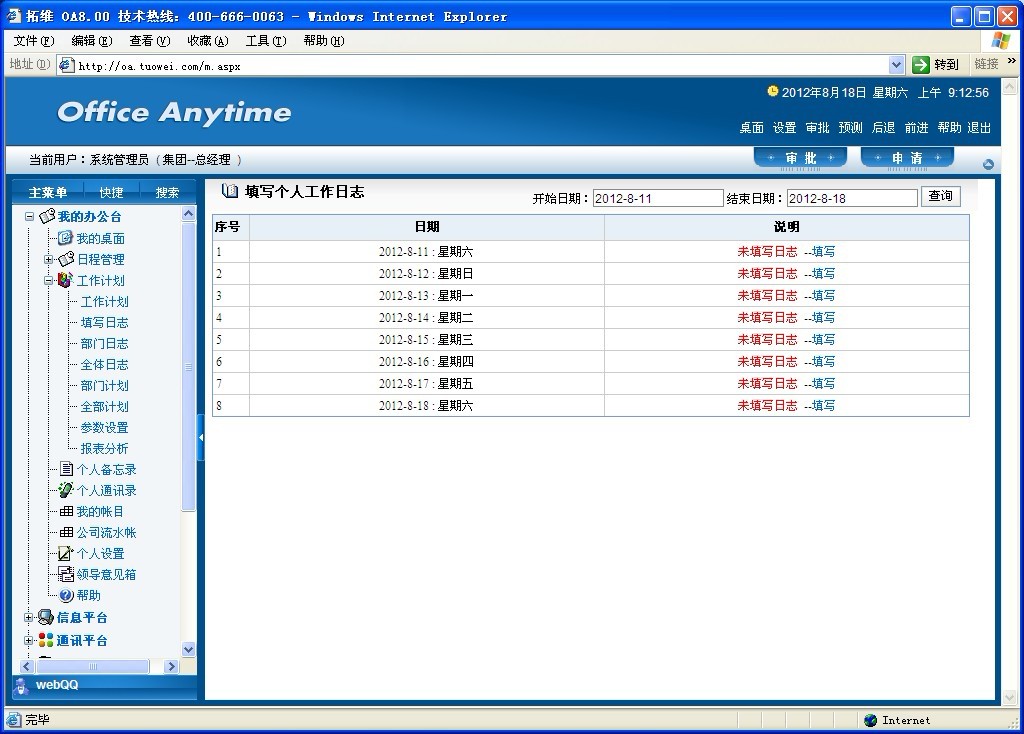Screen dimensions: 1024x734
Task: Click the 审批 approval button in header
Action: coord(800,159)
